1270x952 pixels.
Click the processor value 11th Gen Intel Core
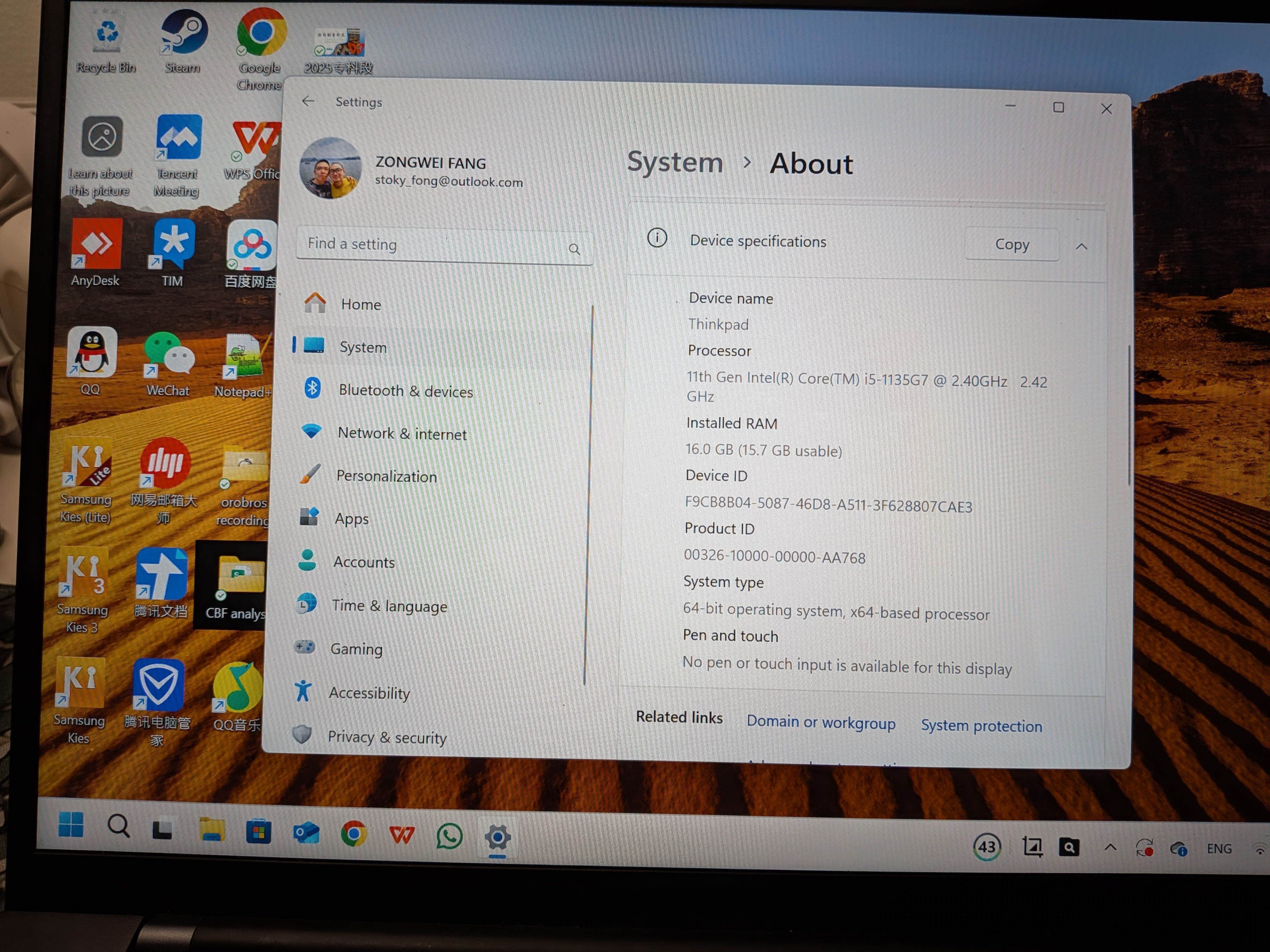[867, 387]
